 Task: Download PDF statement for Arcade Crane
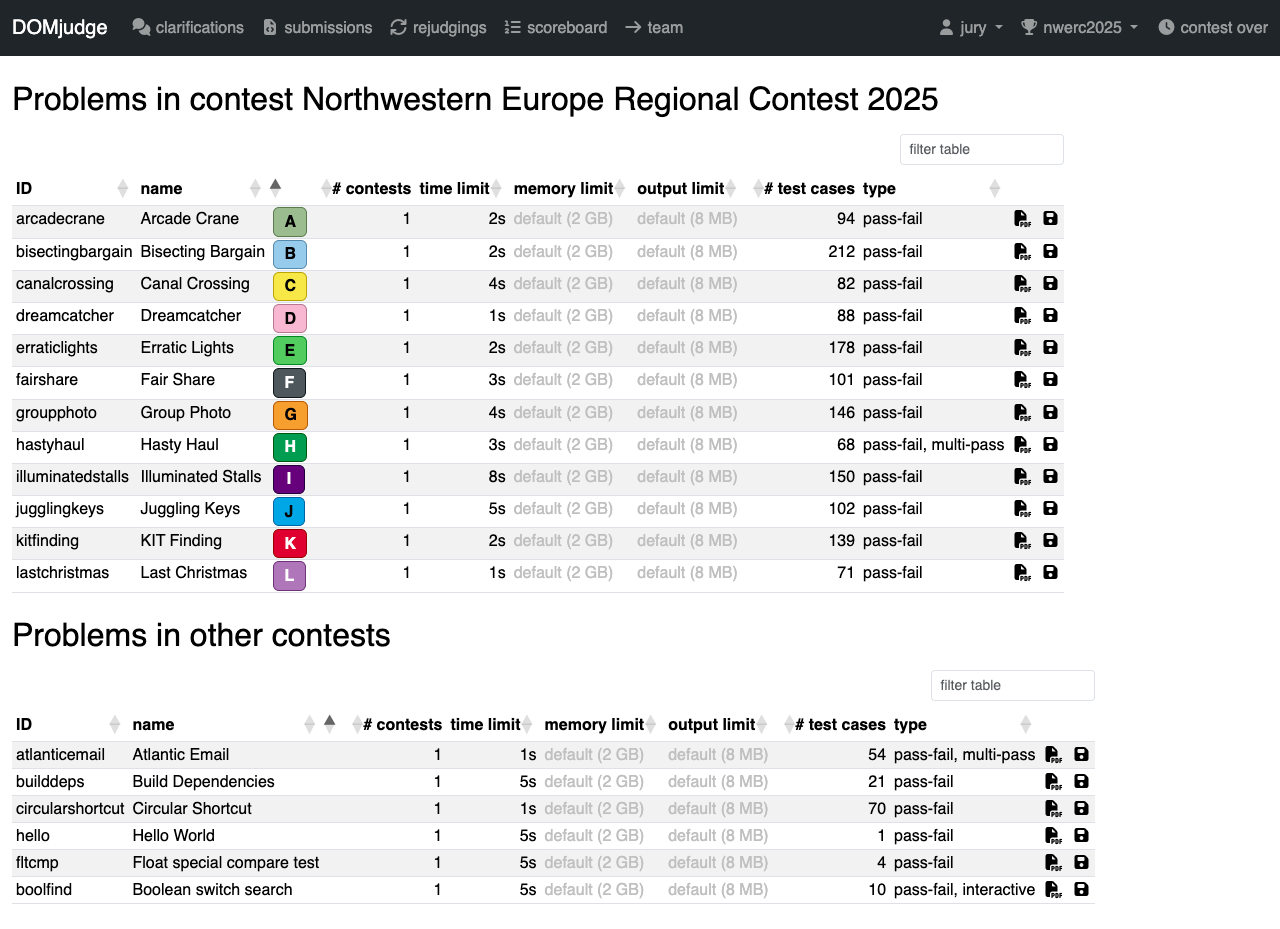click(x=1022, y=219)
